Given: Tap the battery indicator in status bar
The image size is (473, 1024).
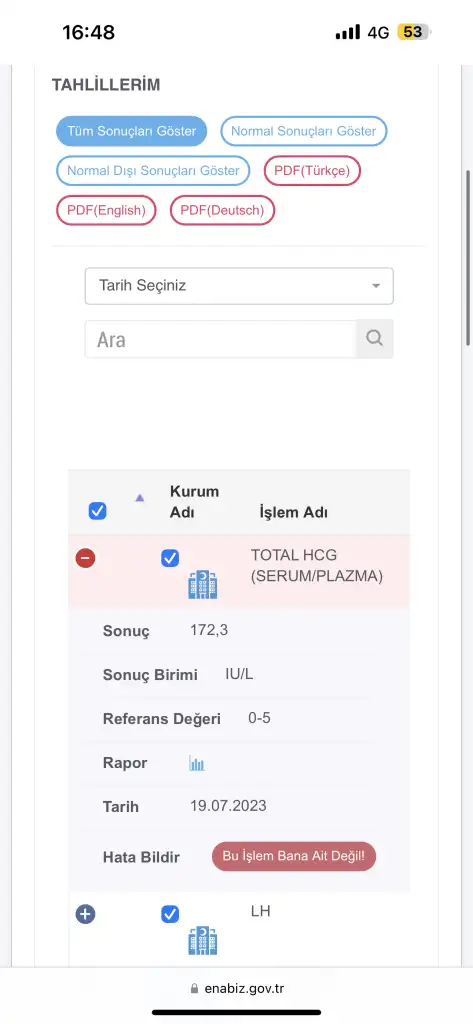Looking at the screenshot, I should click(x=414, y=32).
